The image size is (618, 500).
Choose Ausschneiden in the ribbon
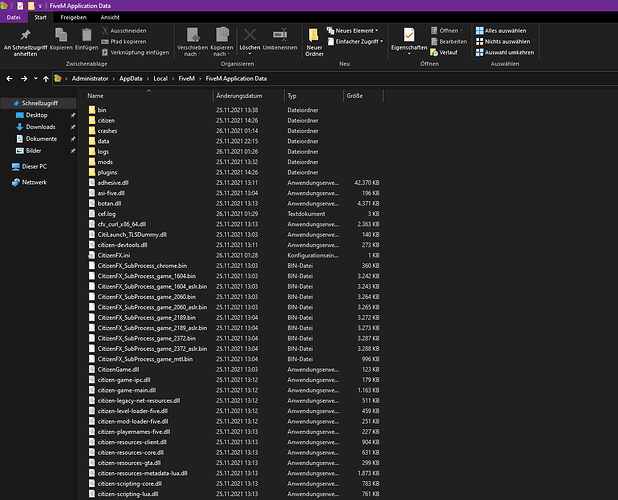pos(124,31)
